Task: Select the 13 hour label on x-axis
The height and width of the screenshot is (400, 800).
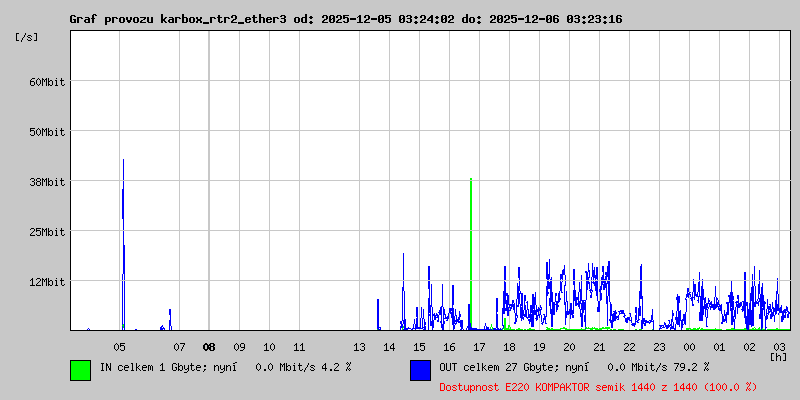Action: click(359, 347)
